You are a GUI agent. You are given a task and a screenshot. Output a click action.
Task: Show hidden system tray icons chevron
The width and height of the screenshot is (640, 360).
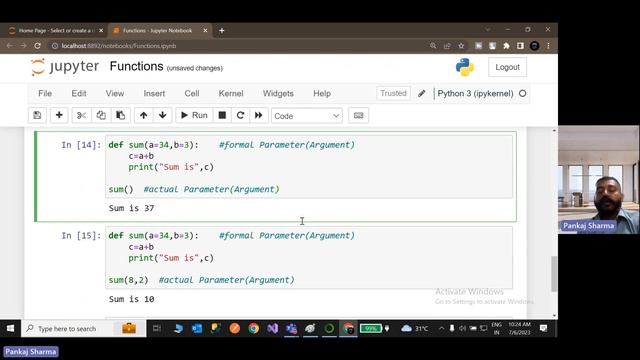click(441, 328)
